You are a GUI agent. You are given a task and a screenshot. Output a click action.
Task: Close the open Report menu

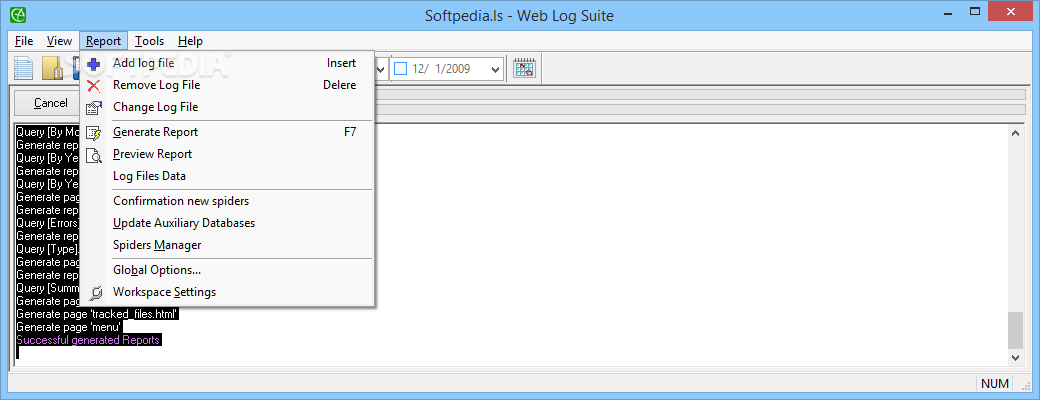pos(103,41)
